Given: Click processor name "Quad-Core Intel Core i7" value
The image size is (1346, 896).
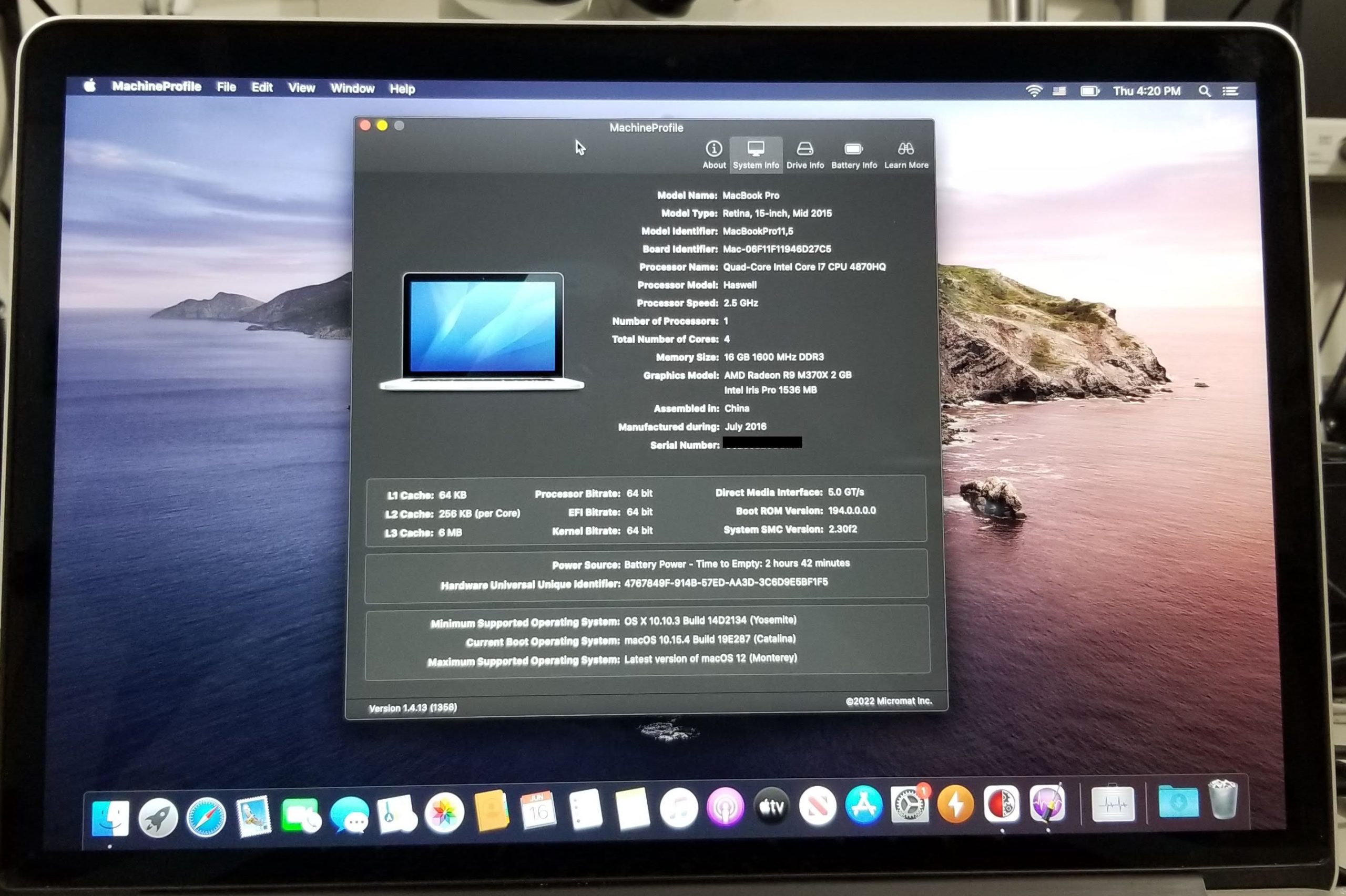Looking at the screenshot, I should [804, 267].
